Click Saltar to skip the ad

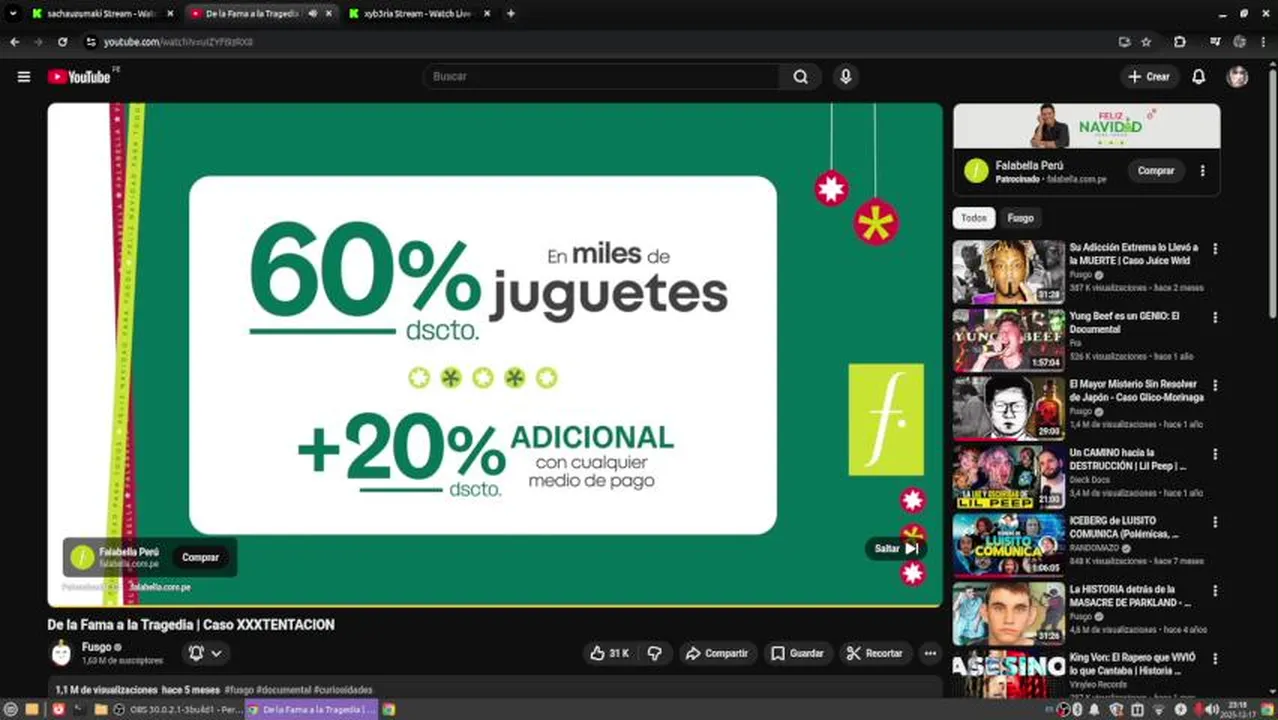(896, 548)
